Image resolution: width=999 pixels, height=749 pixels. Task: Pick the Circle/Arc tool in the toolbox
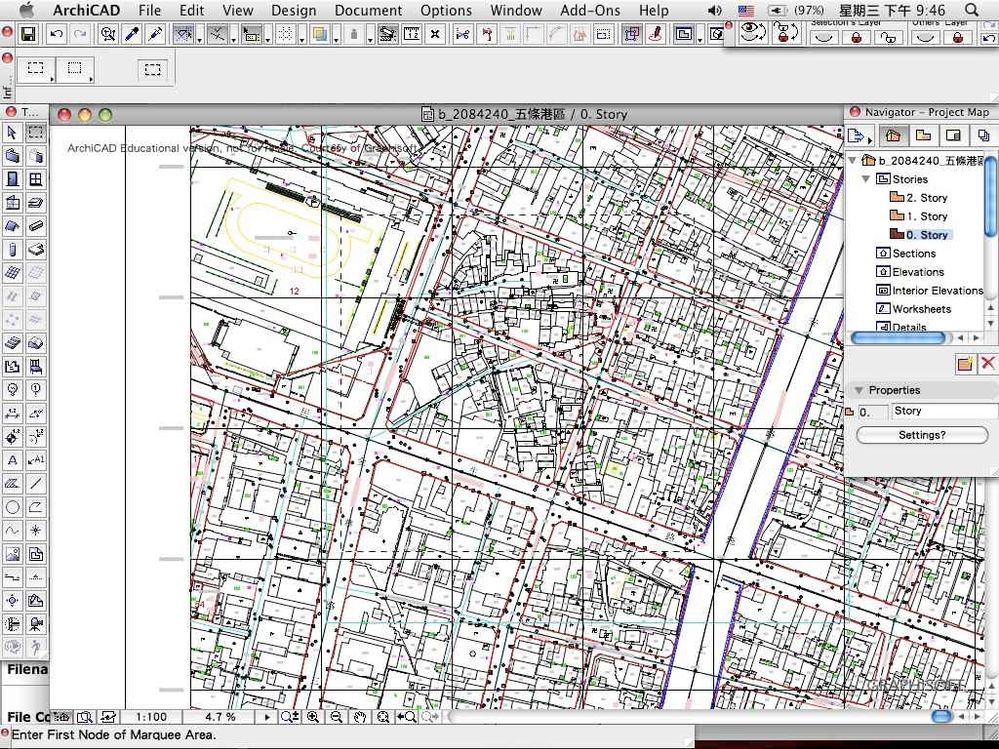pos(12,507)
